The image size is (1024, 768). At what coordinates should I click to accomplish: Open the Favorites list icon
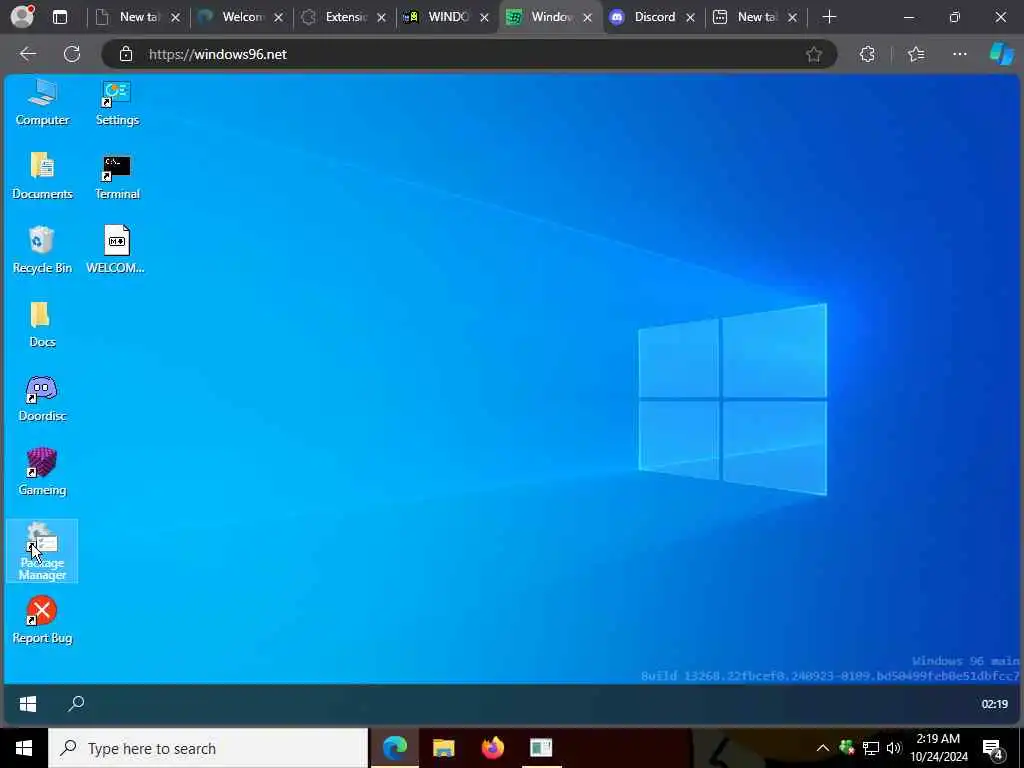point(916,54)
